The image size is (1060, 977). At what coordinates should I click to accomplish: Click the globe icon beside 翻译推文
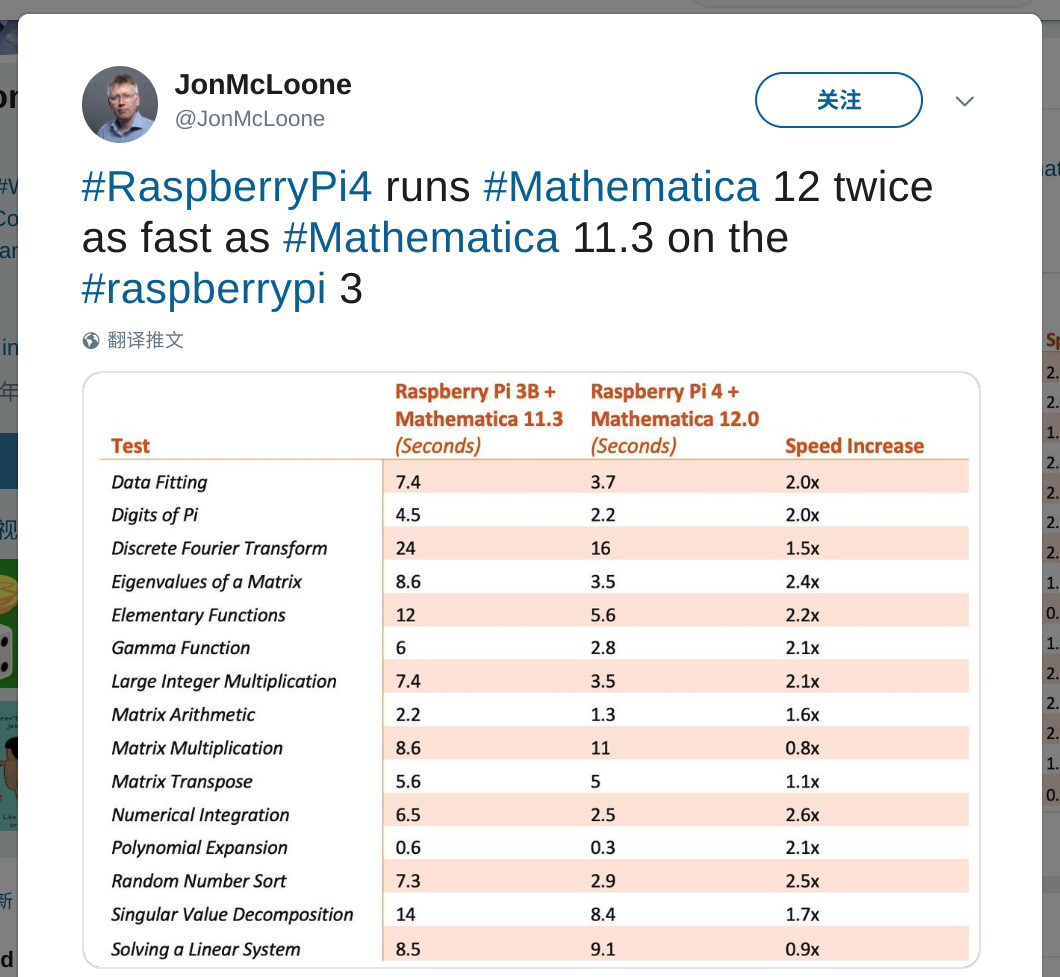tap(91, 341)
